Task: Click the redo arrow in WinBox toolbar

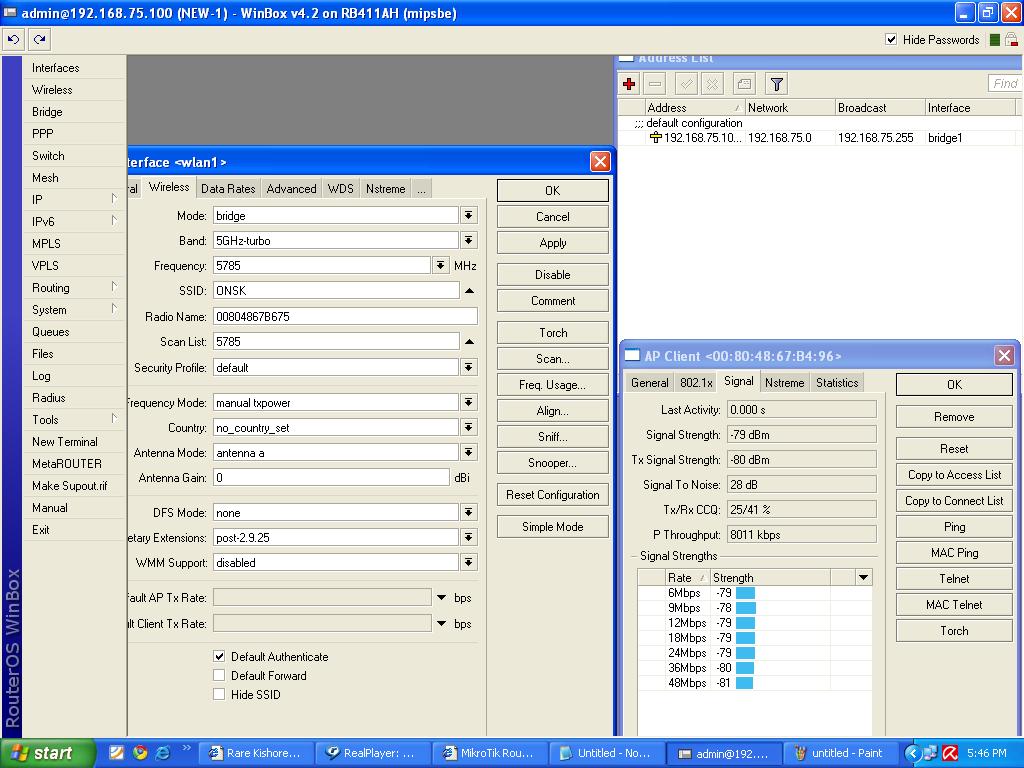Action: click(39, 39)
